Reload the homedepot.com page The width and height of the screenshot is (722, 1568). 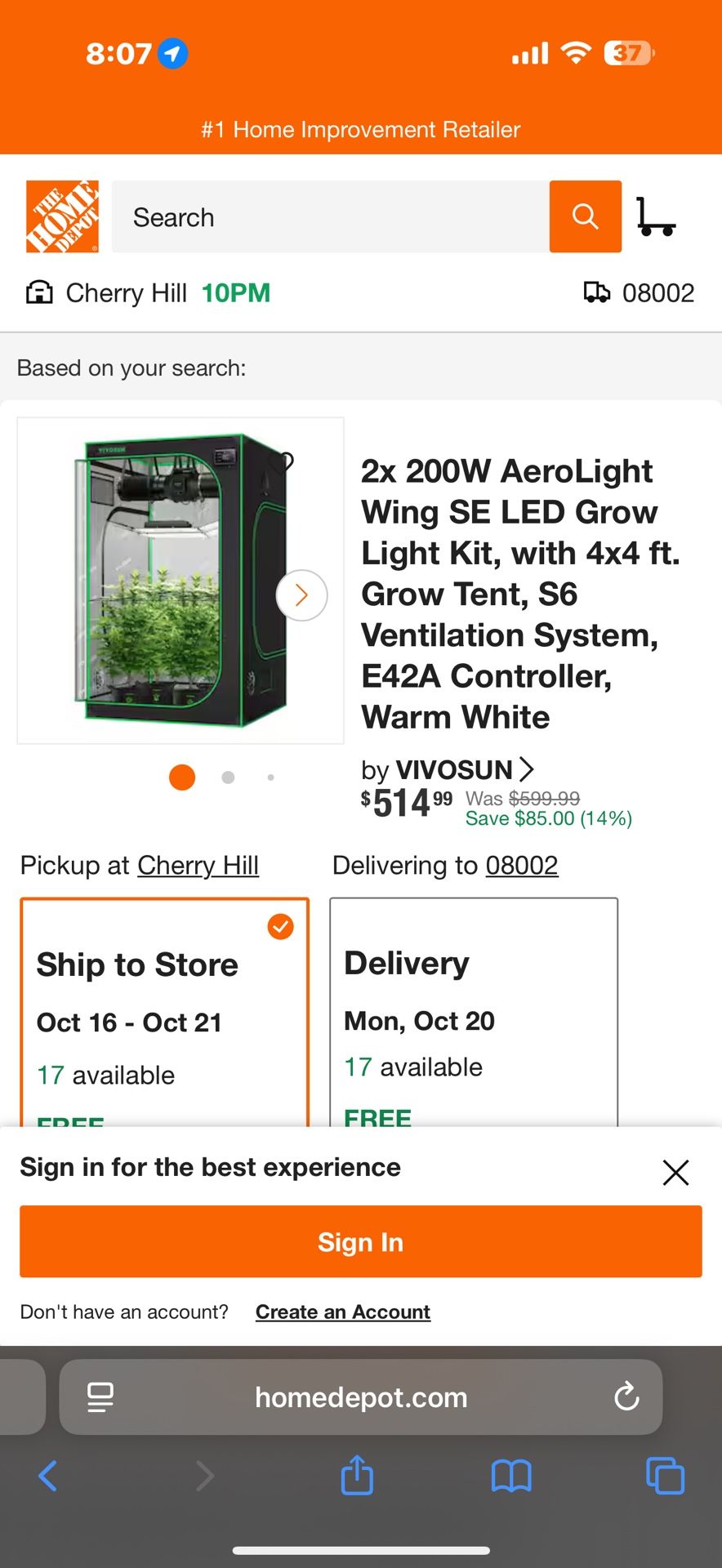pos(626,1396)
